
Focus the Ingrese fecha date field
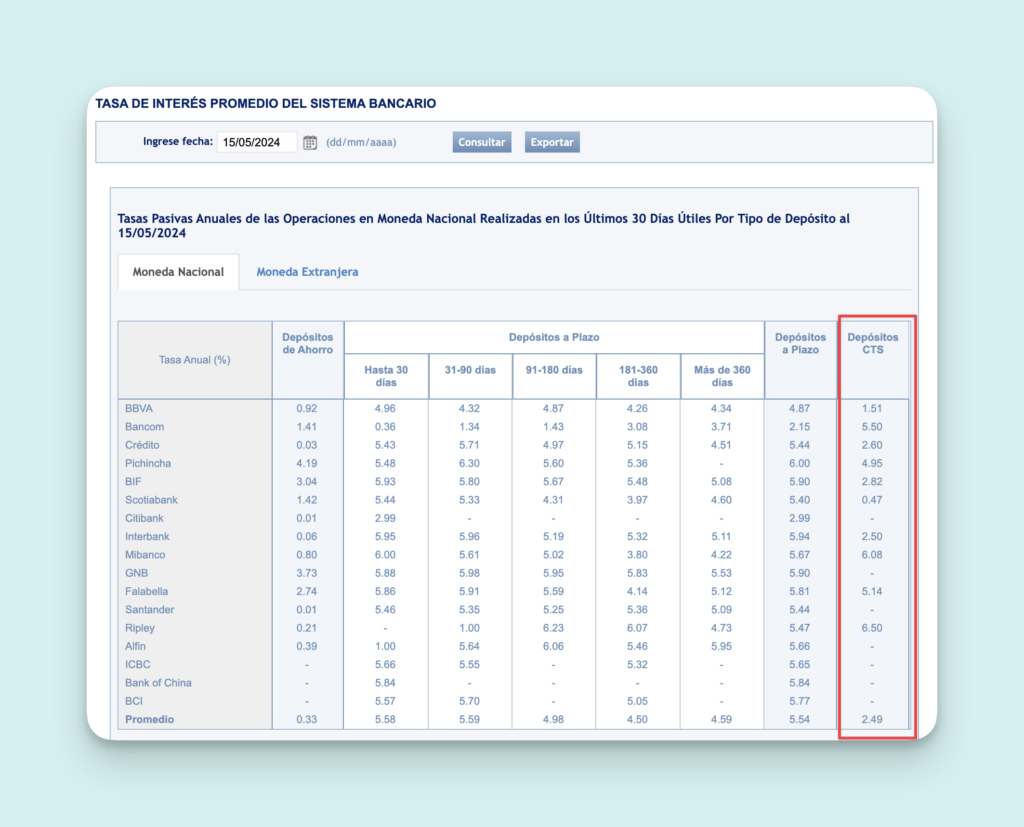tap(257, 142)
